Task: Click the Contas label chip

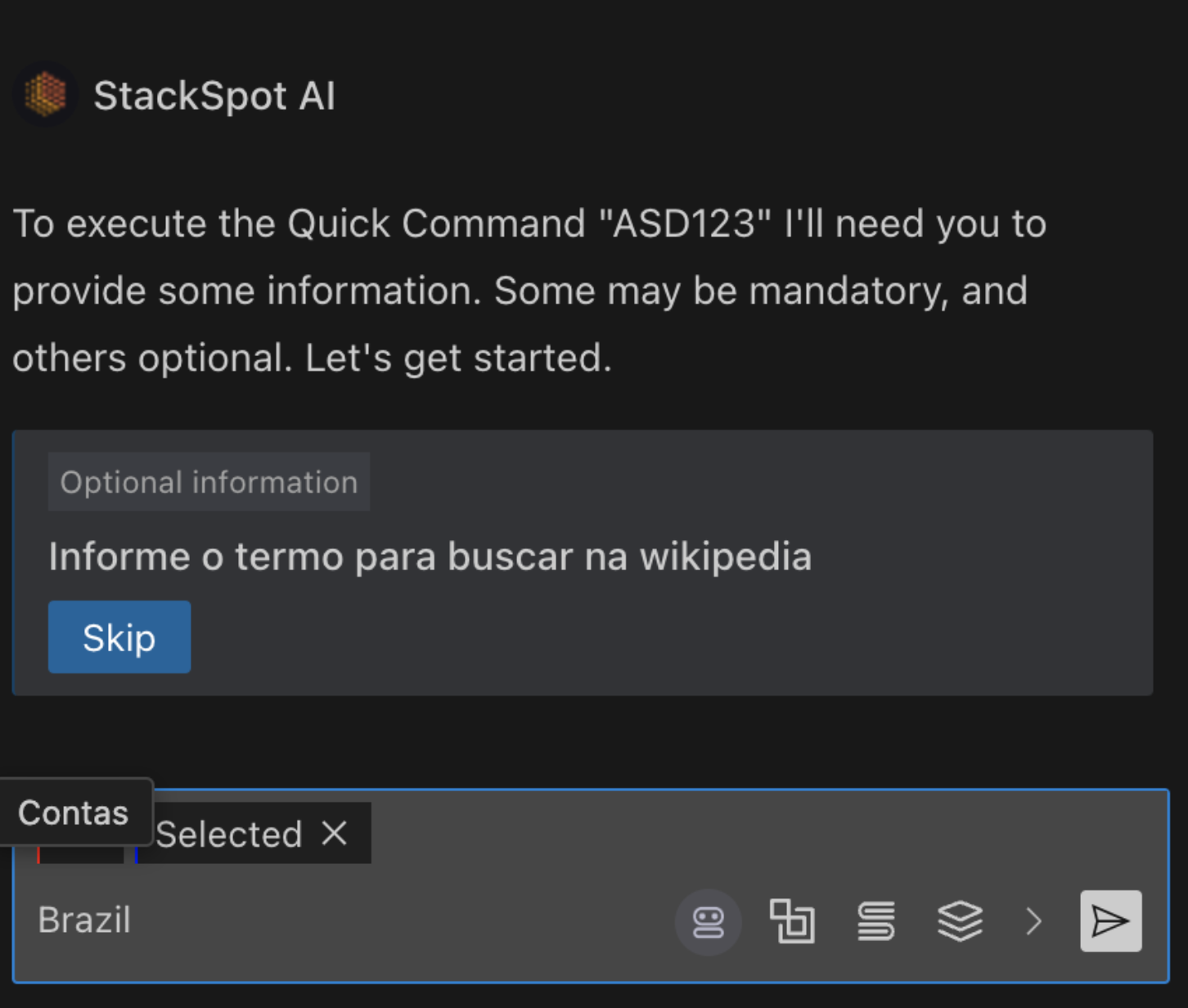Action: pos(73,812)
